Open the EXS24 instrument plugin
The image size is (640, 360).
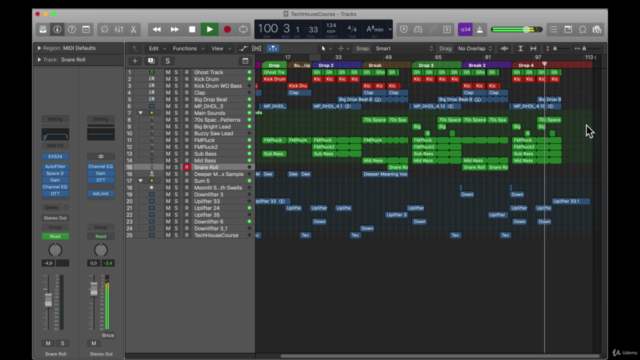point(55,156)
